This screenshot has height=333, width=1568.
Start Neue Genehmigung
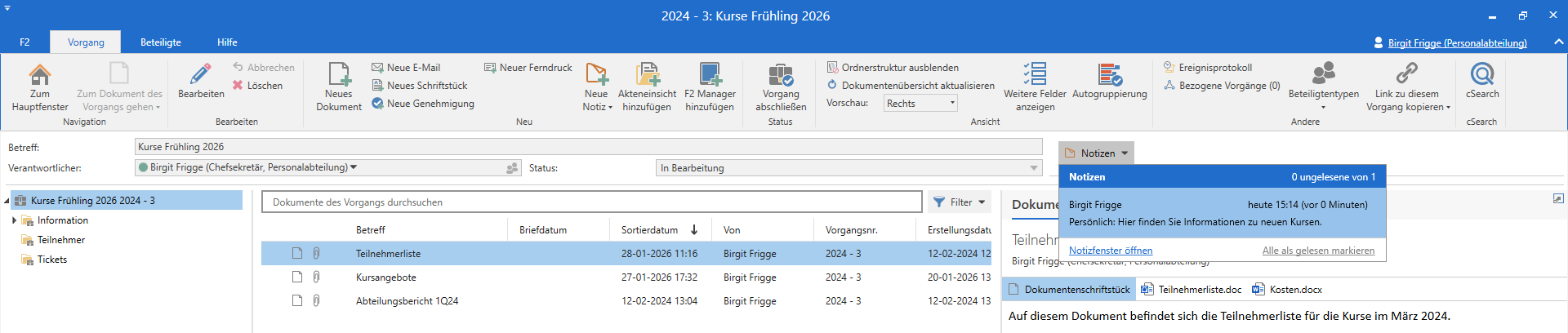pos(423,104)
